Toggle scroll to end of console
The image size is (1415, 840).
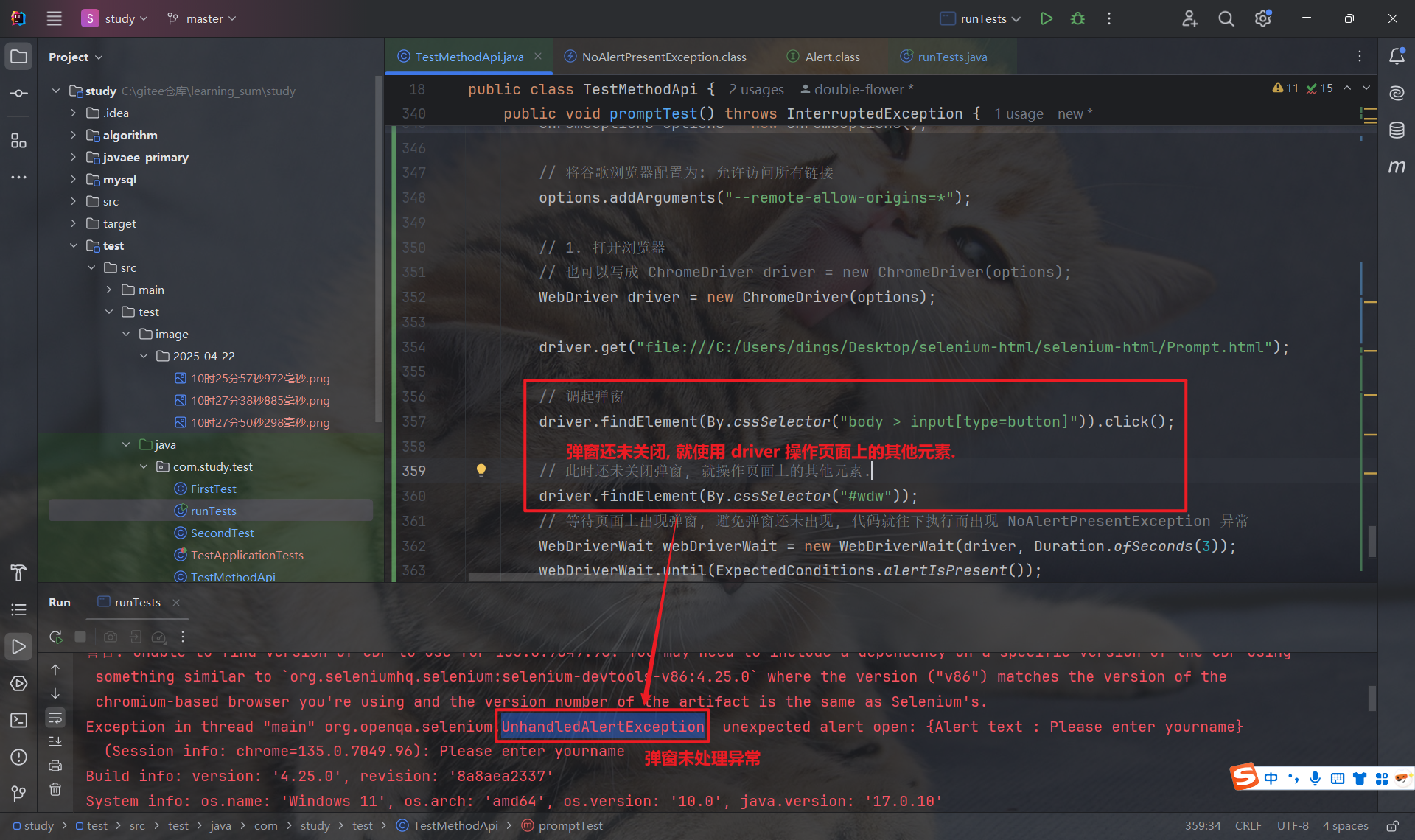click(x=55, y=741)
